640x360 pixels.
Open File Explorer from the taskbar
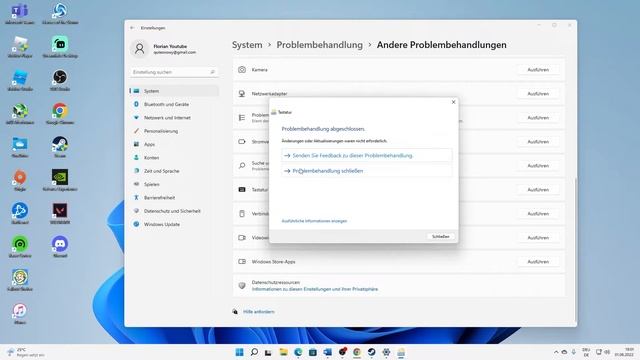point(283,352)
